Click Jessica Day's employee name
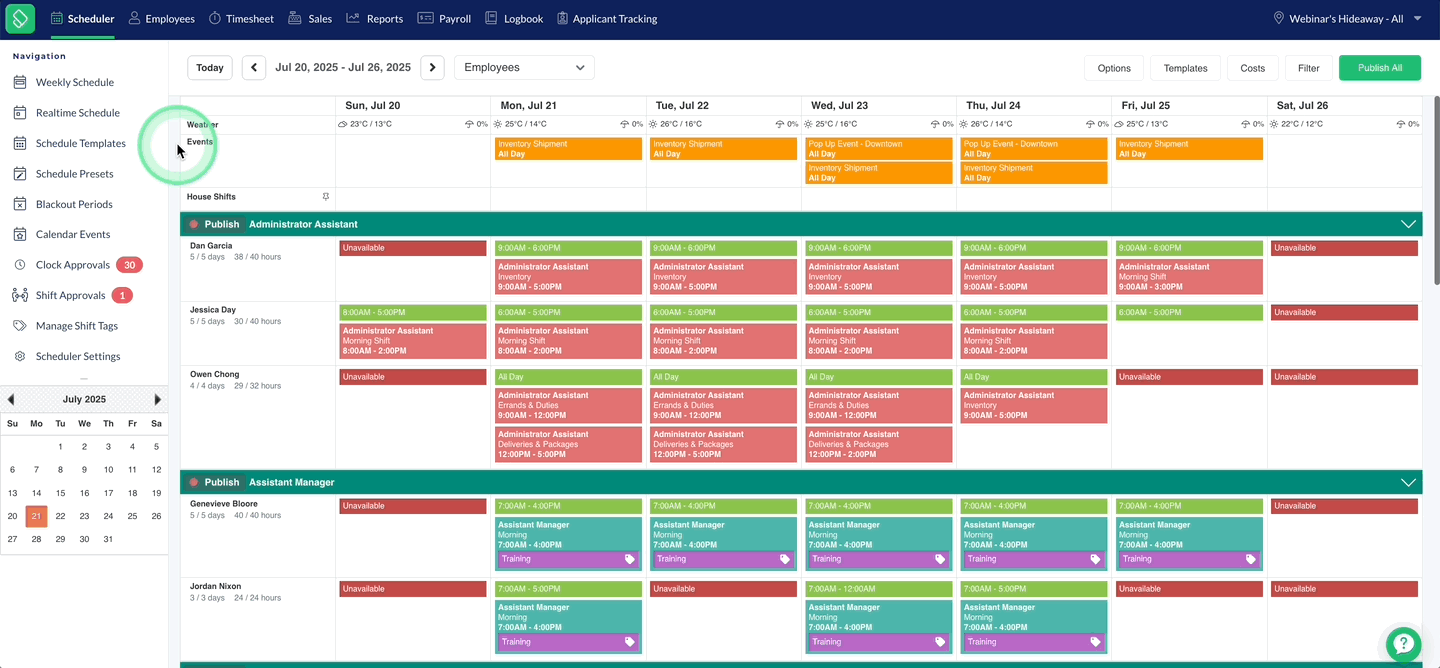The width and height of the screenshot is (1440, 668). [213, 310]
